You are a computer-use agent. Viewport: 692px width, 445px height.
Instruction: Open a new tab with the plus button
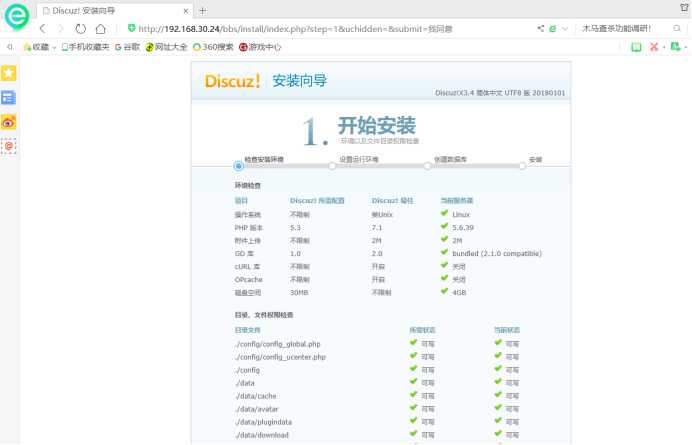[203, 11]
